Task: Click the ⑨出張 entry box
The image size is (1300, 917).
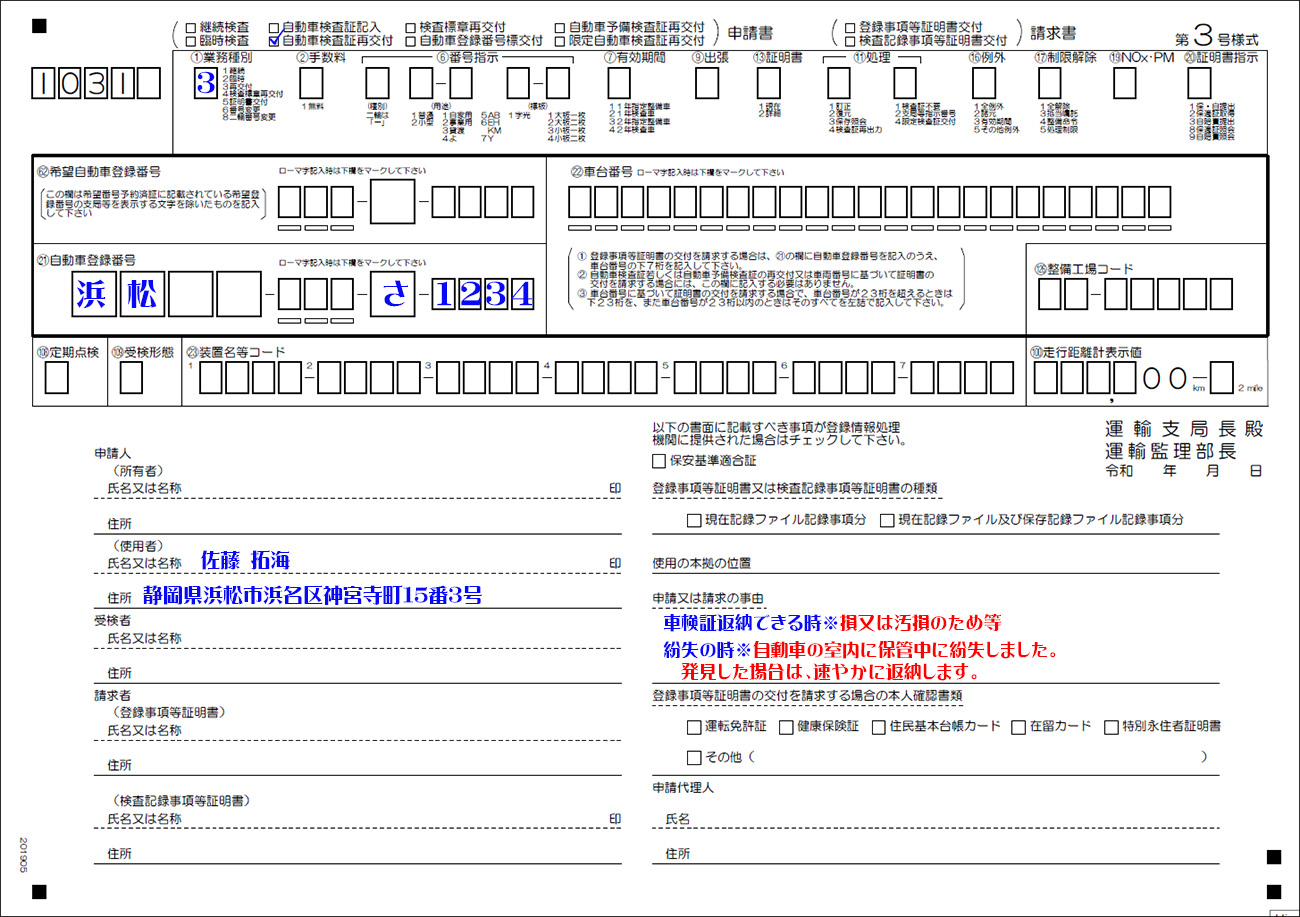Action: click(707, 84)
